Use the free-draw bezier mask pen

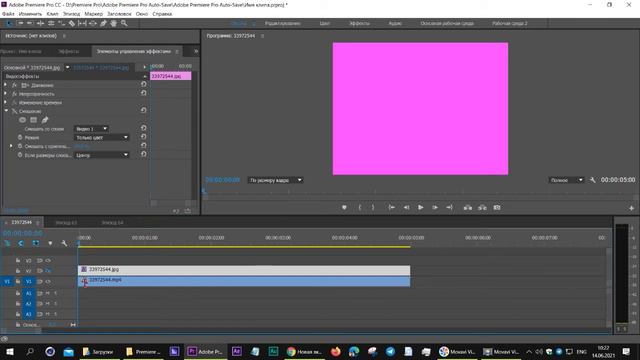[x=45, y=120]
